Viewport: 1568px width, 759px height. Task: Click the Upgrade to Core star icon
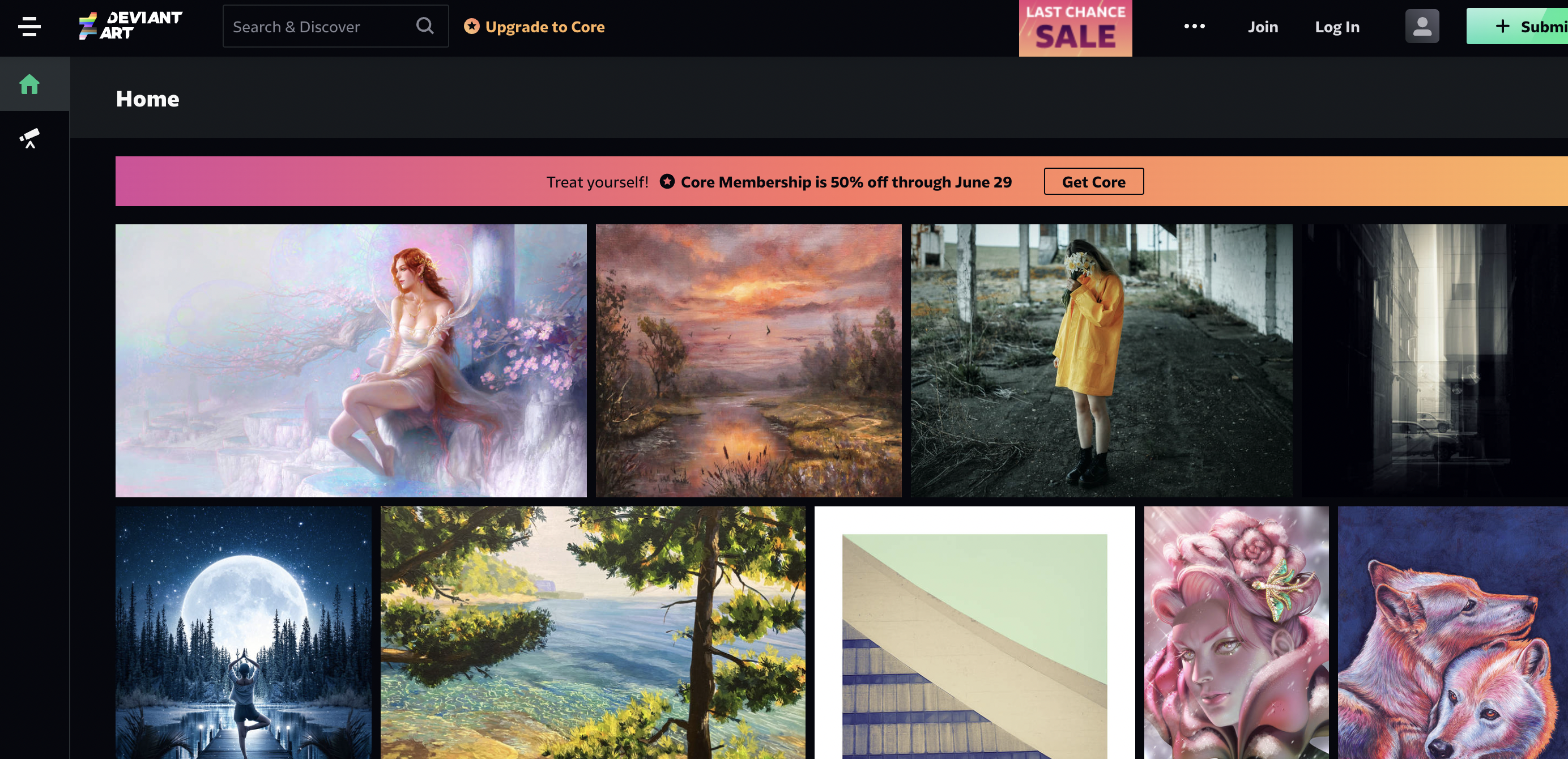click(x=470, y=26)
